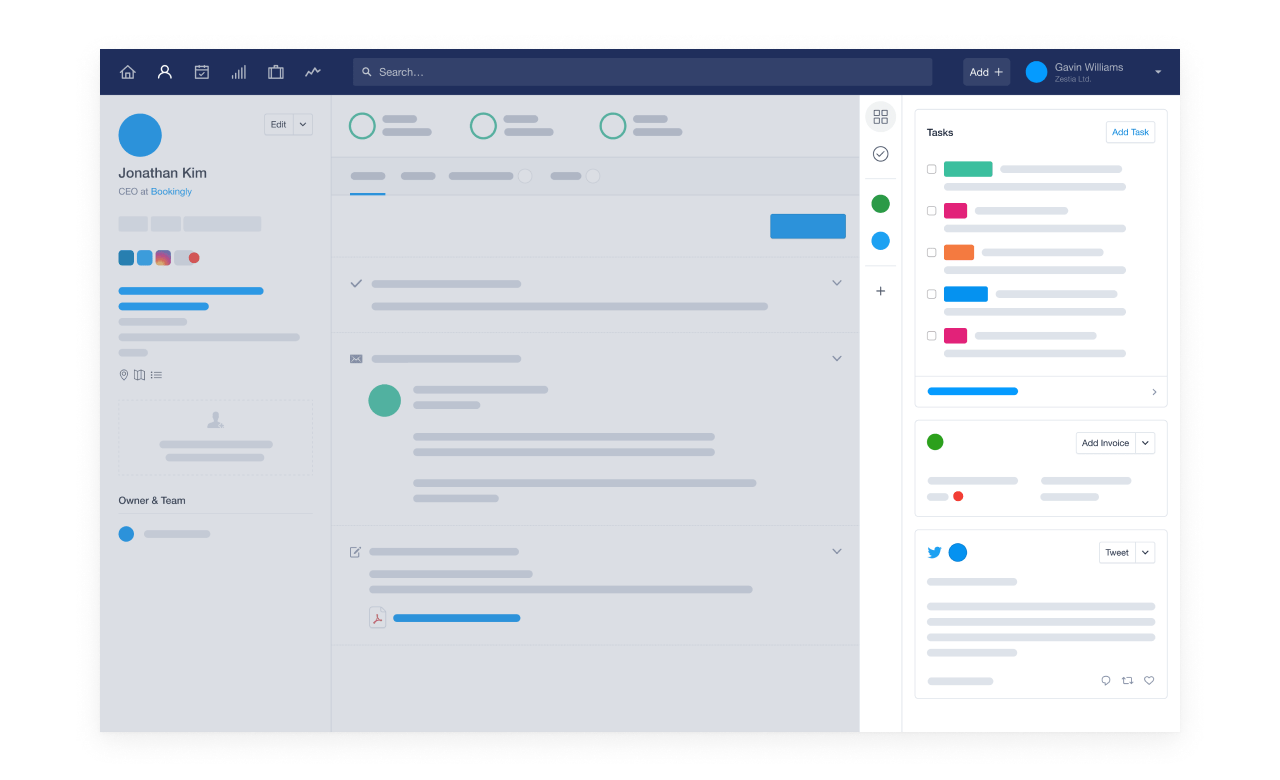Go to the Home icon in the navbar

pyautogui.click(x=128, y=72)
